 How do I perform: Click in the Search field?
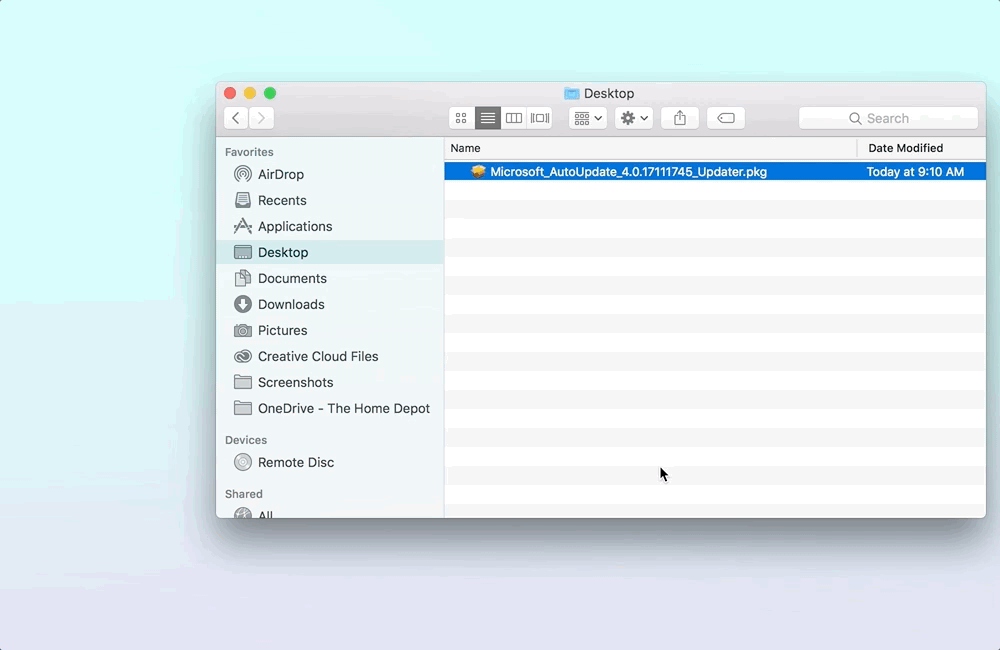click(x=888, y=118)
